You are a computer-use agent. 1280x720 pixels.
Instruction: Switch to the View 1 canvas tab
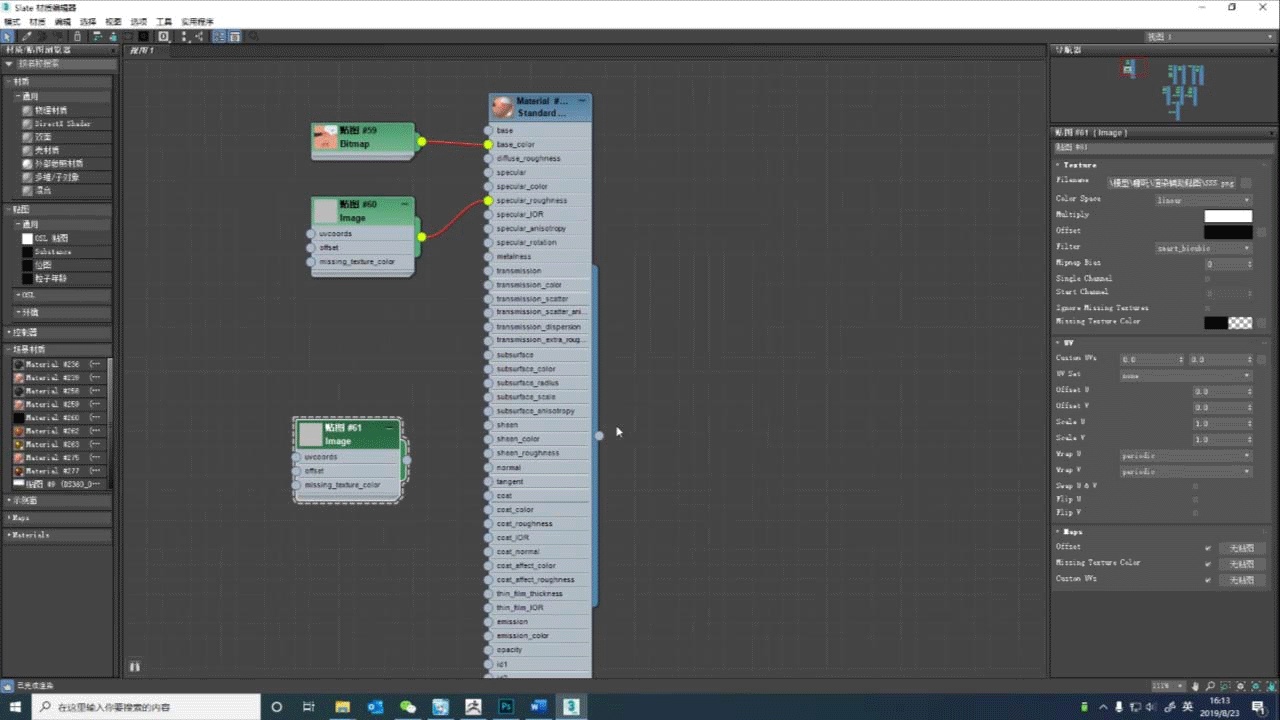142,50
